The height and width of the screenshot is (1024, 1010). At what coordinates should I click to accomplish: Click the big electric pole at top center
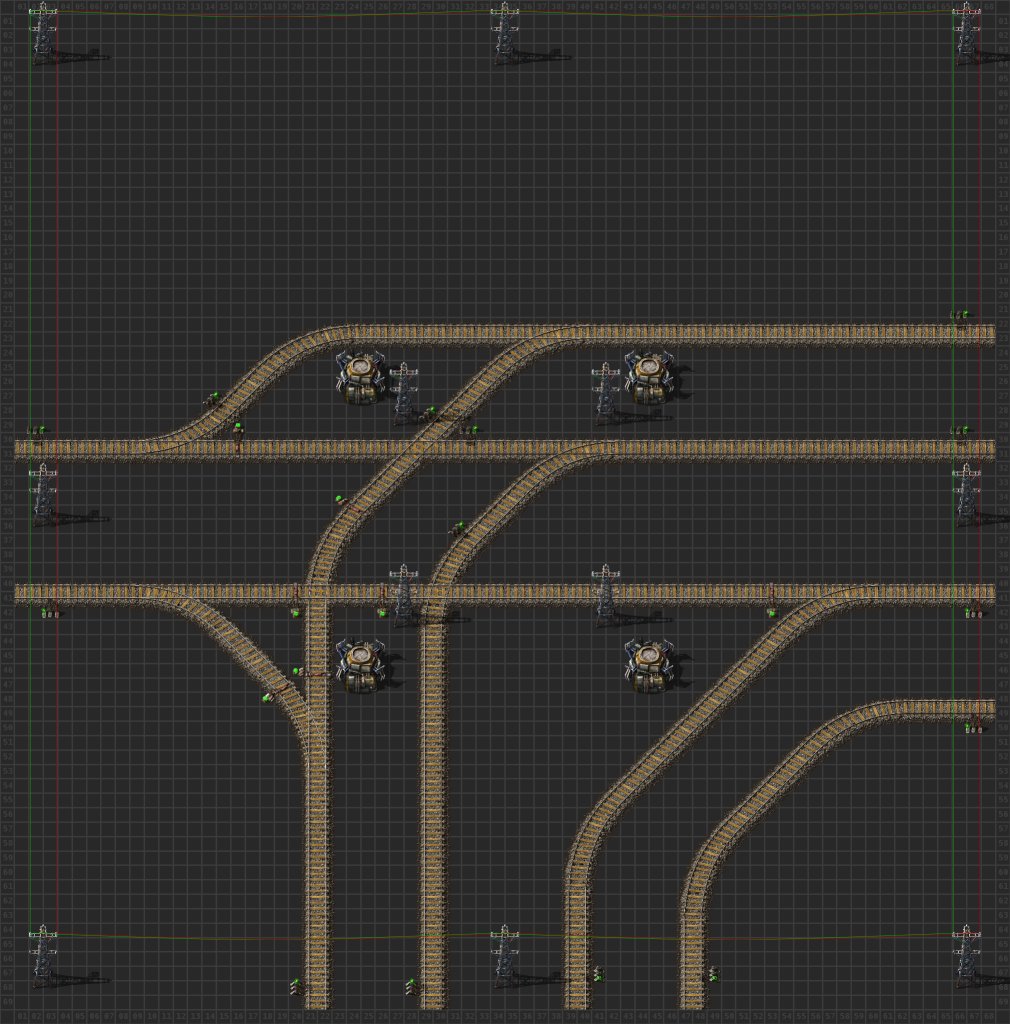504,35
